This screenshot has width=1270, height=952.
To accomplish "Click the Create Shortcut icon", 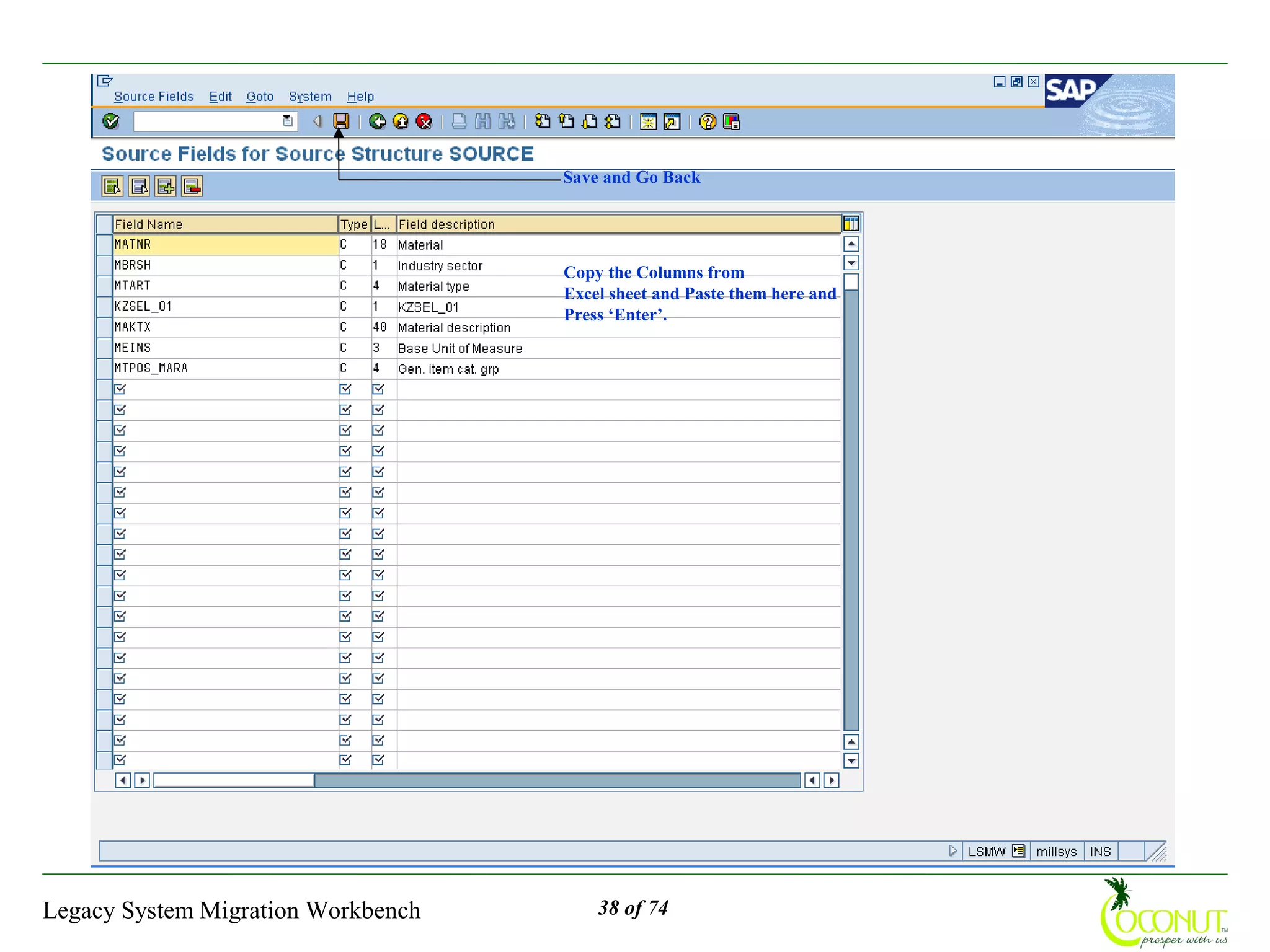I will click(x=672, y=121).
